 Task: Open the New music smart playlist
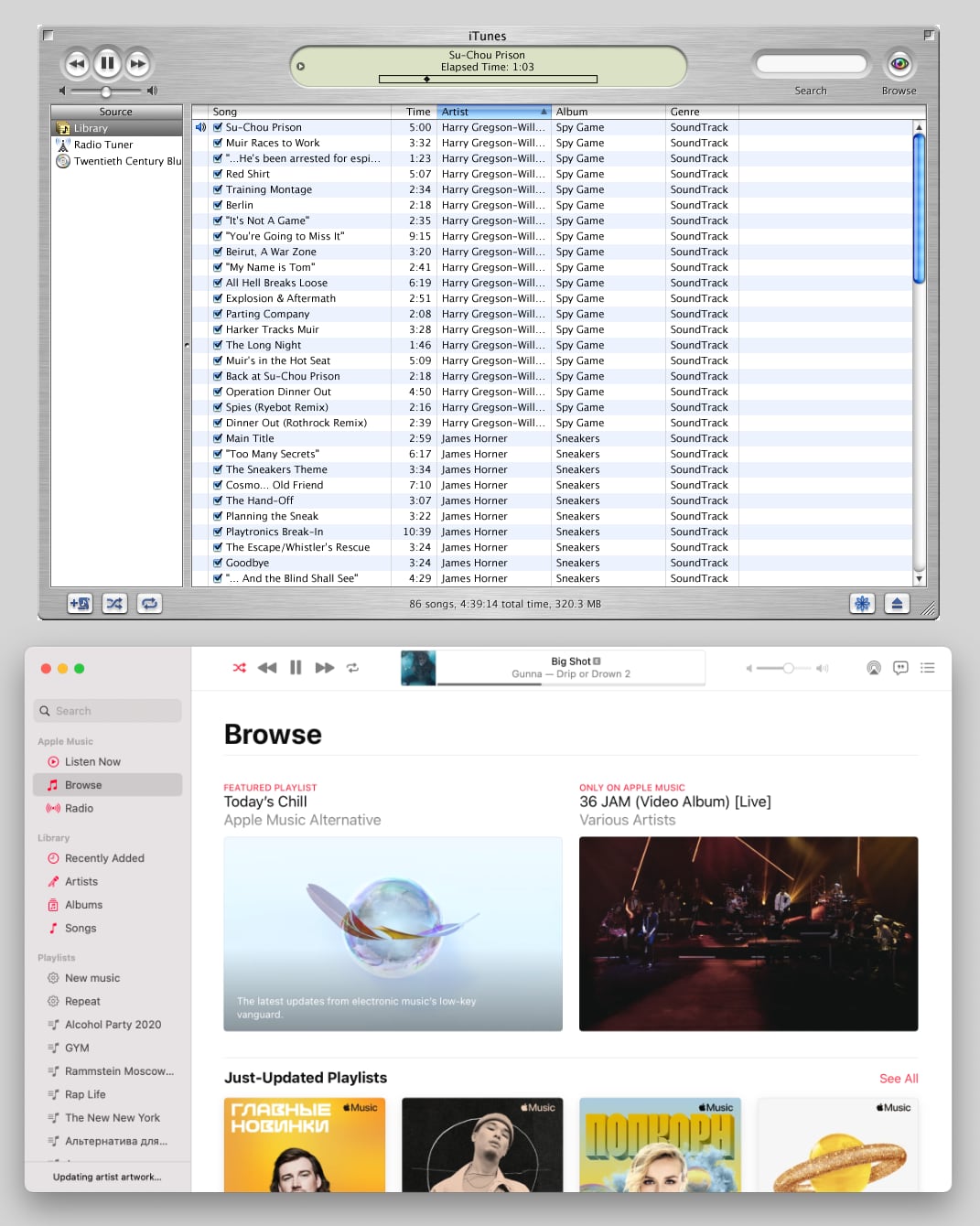tap(108, 978)
